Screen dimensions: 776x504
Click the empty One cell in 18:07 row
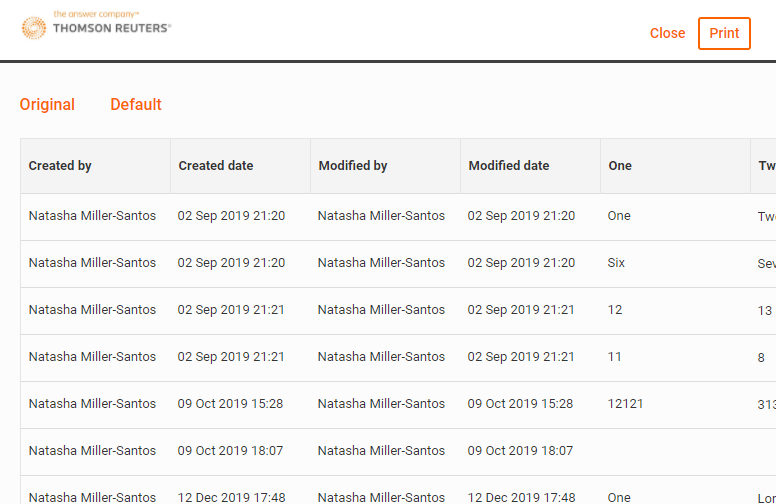[x=674, y=451]
